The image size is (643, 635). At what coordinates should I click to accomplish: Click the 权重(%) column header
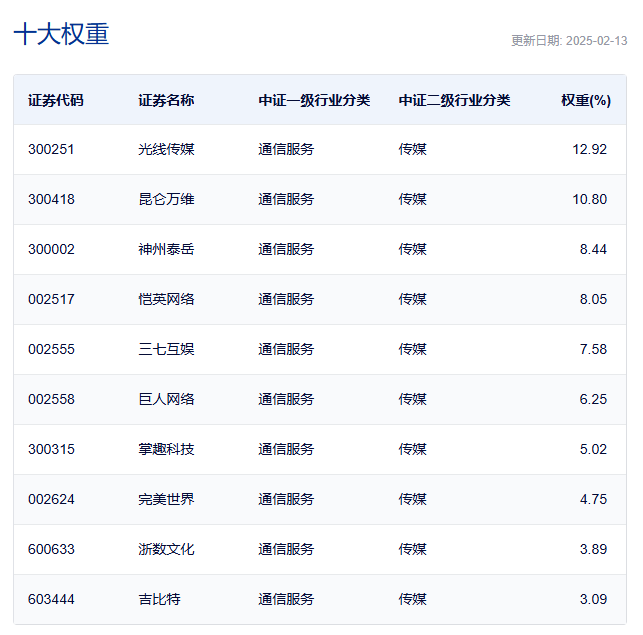pyautogui.click(x=586, y=100)
